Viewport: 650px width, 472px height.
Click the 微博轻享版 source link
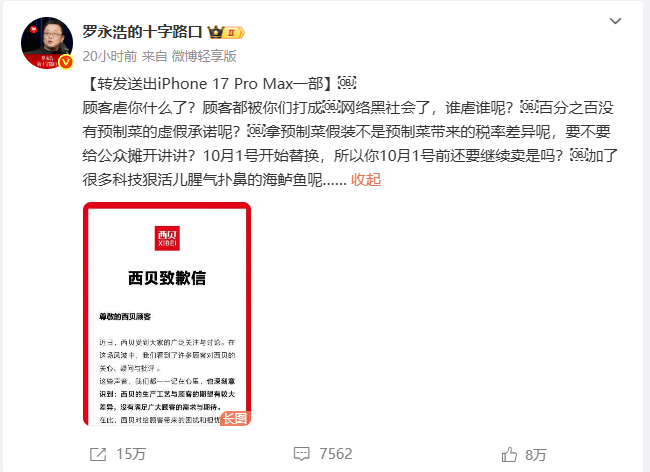pos(204,56)
